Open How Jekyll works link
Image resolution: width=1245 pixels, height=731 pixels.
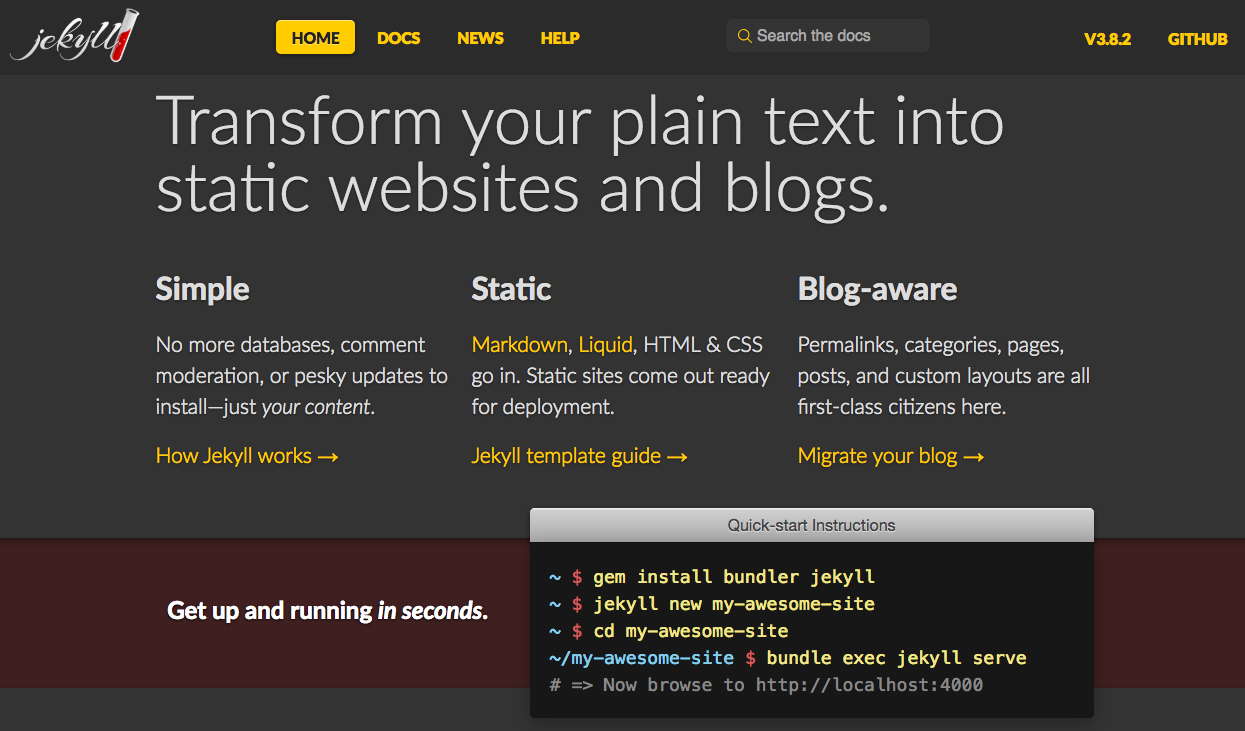[247, 456]
